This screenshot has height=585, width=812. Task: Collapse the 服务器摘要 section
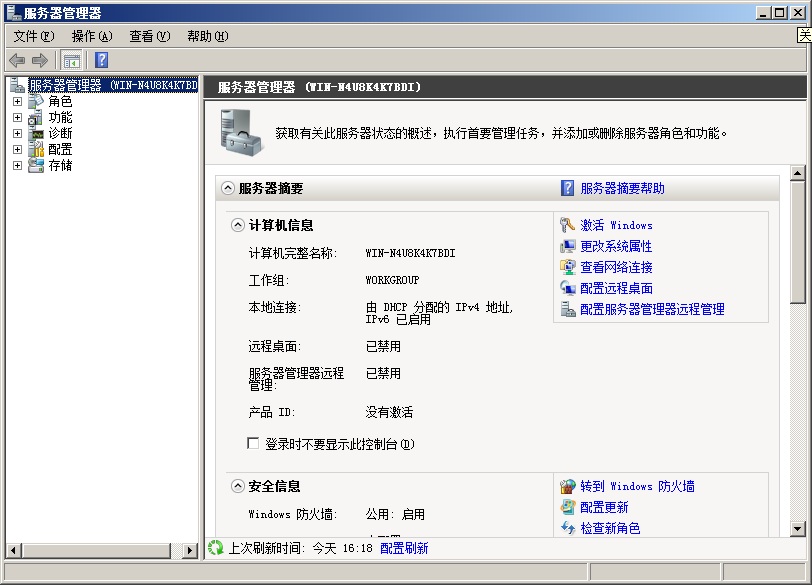[227, 188]
